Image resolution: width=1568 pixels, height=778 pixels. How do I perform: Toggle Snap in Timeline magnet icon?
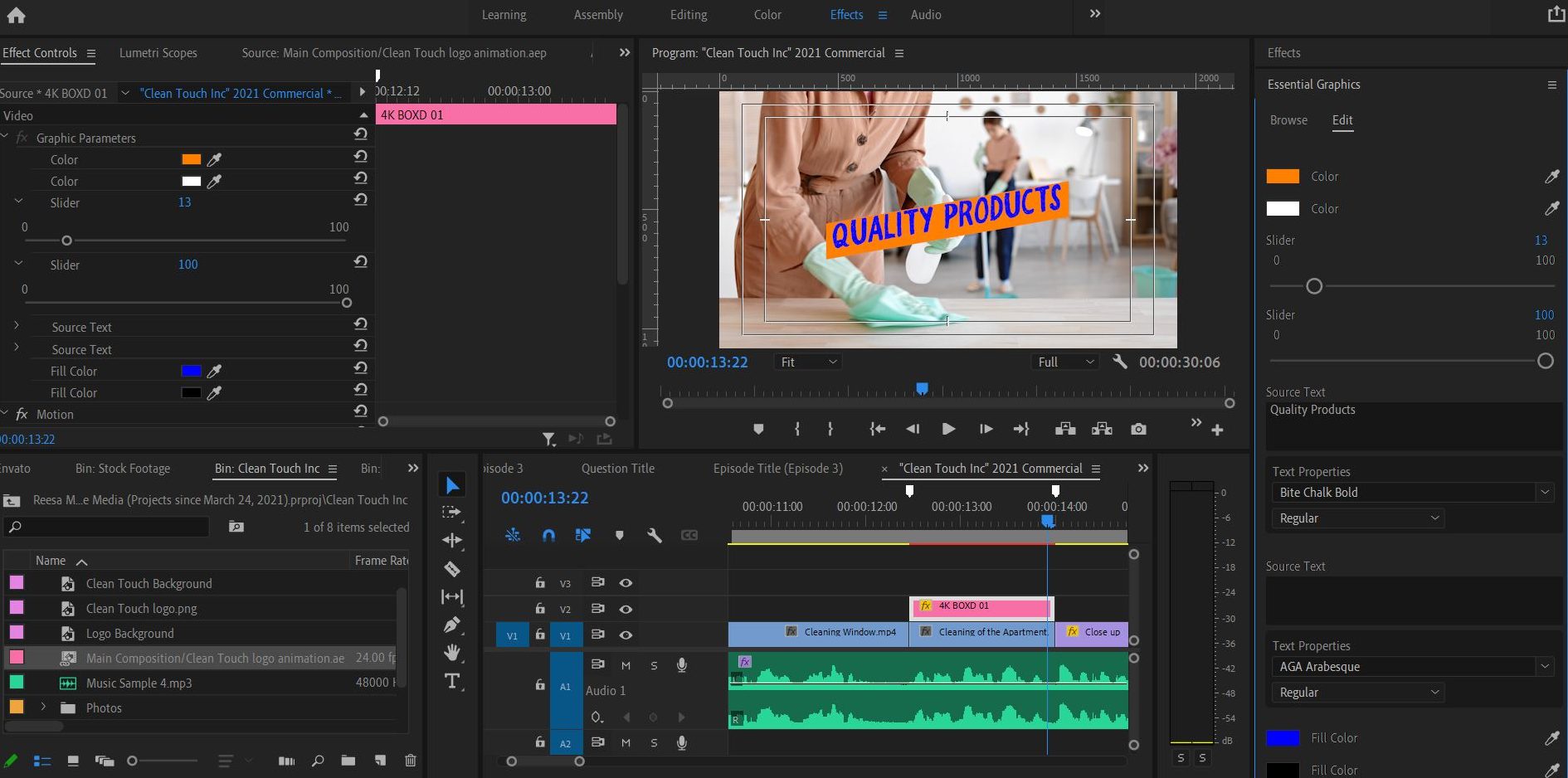[548, 535]
